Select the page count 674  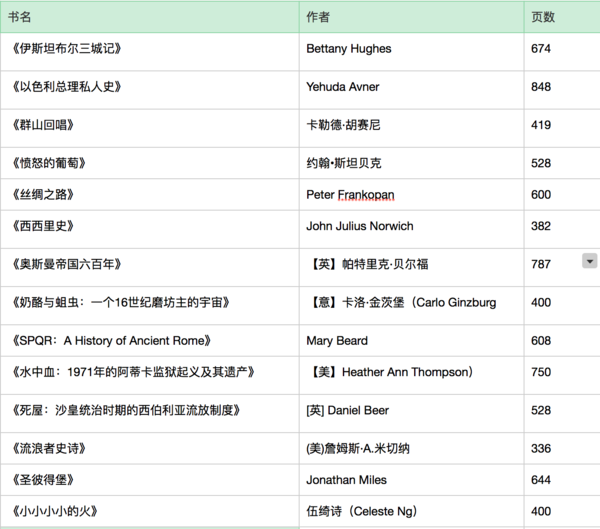[x=541, y=49]
